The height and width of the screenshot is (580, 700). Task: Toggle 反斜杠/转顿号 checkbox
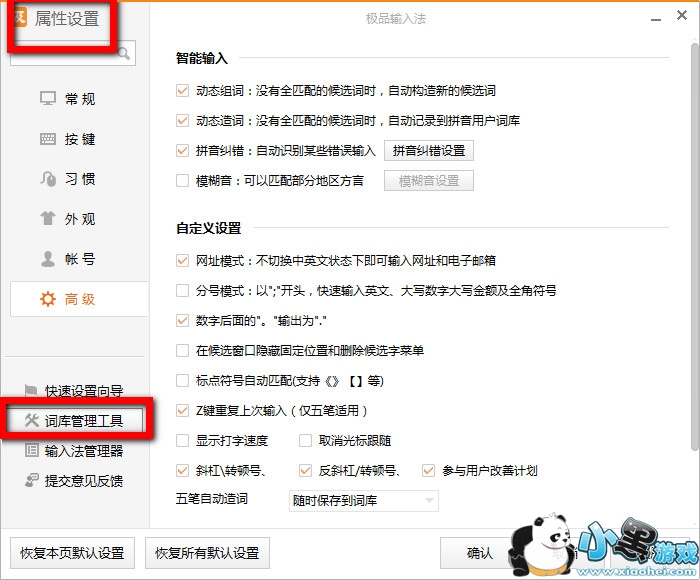click(x=305, y=471)
